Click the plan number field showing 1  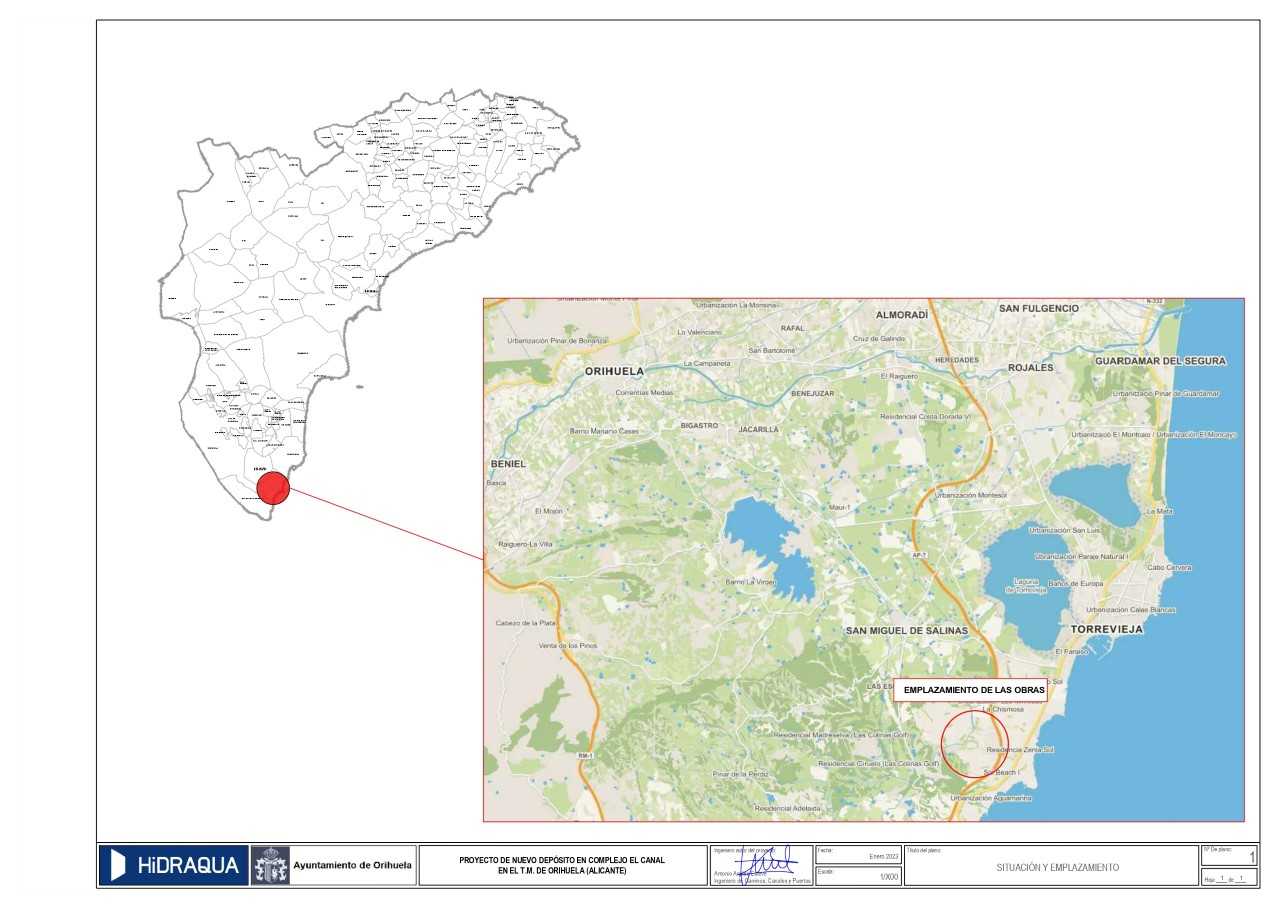tap(1251, 857)
